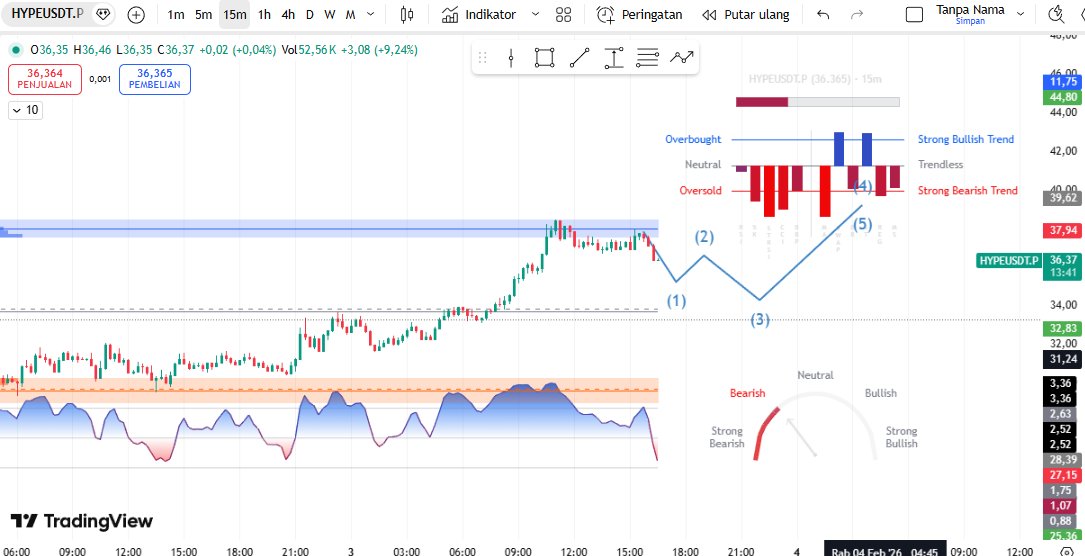Click Tanpa Nama Simpan layout name
Image resolution: width=1085 pixels, height=556 pixels.
(970, 14)
